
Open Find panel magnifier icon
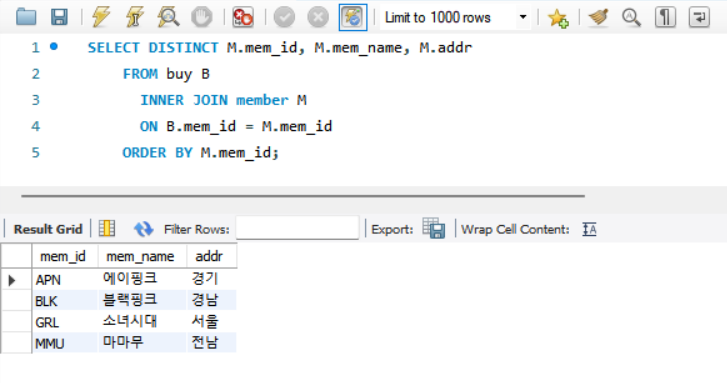coord(631,18)
